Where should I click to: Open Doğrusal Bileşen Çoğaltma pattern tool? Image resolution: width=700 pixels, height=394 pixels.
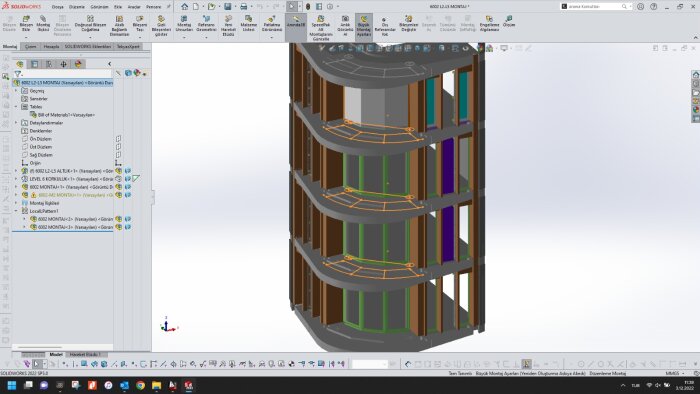click(x=90, y=24)
